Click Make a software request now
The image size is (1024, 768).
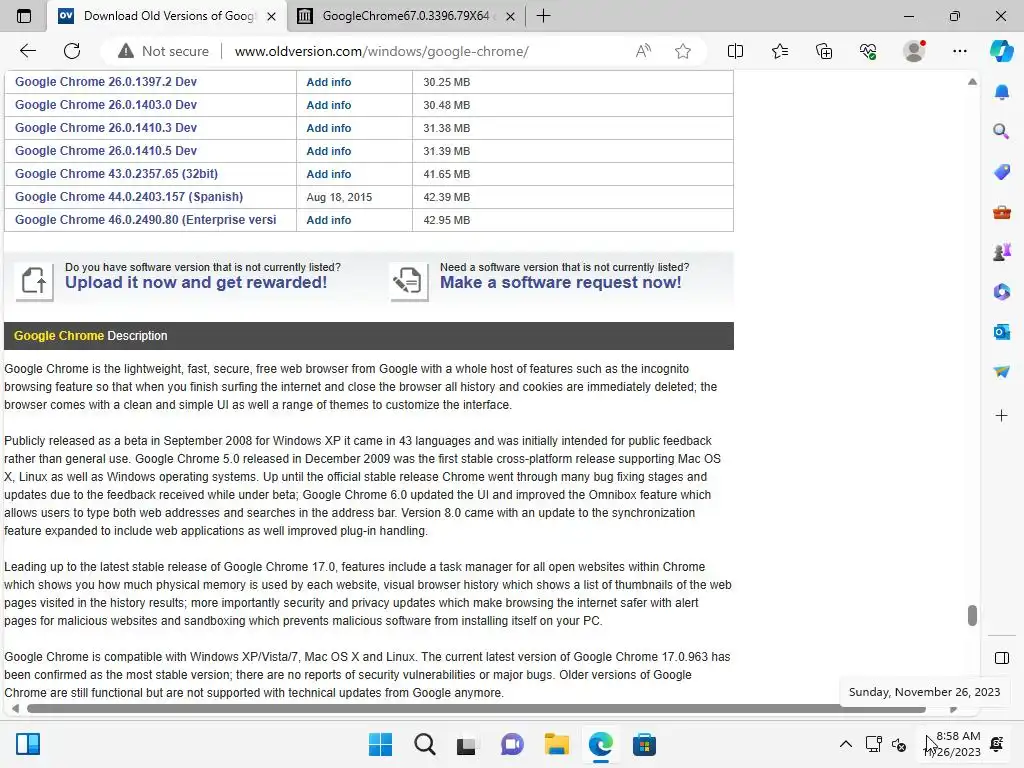pos(560,282)
